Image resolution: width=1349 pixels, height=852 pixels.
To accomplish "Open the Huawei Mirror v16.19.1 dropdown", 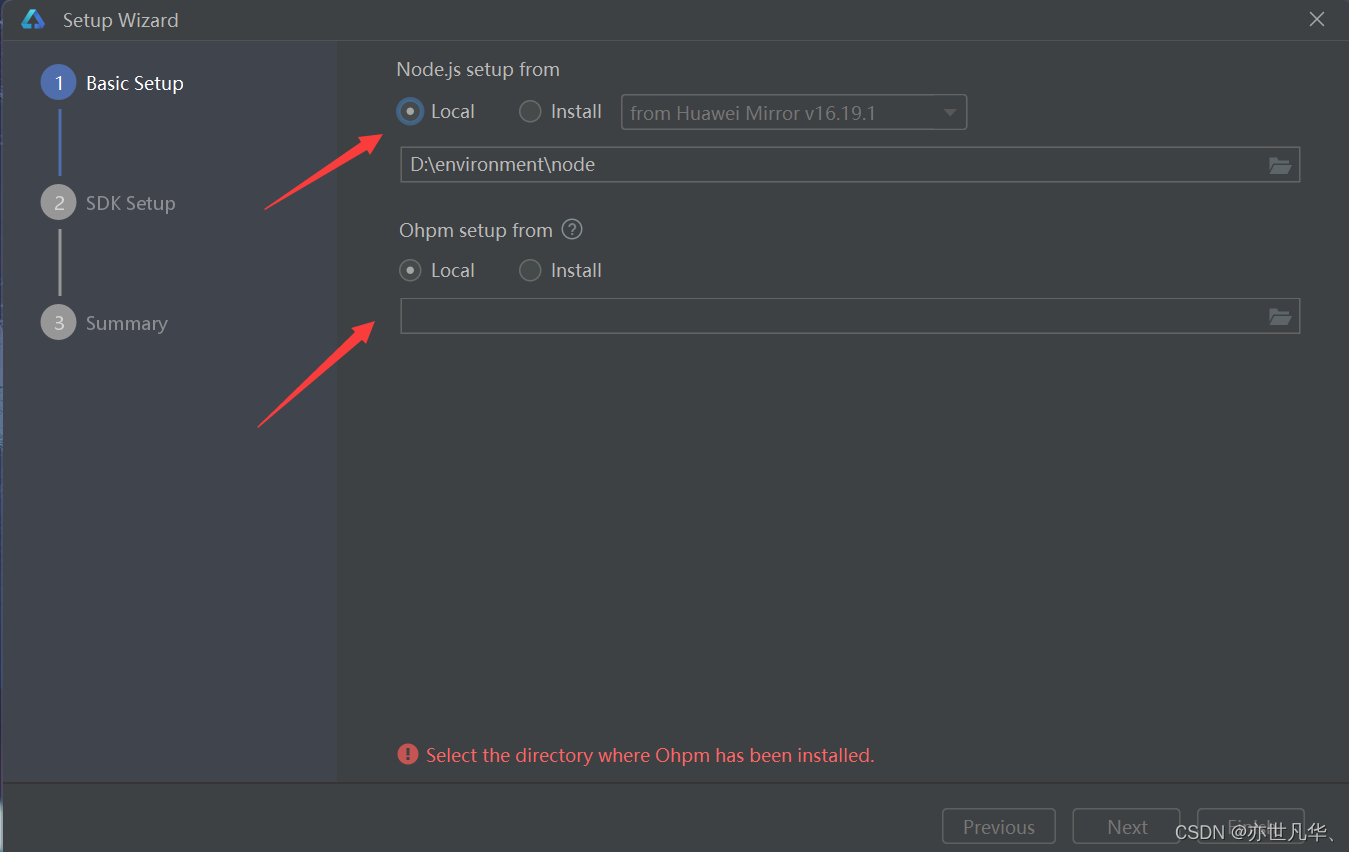I will 794,112.
